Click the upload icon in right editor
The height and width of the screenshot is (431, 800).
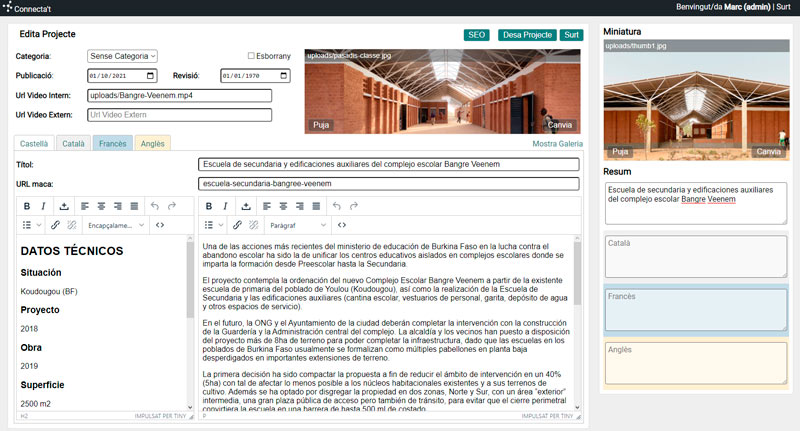point(246,206)
